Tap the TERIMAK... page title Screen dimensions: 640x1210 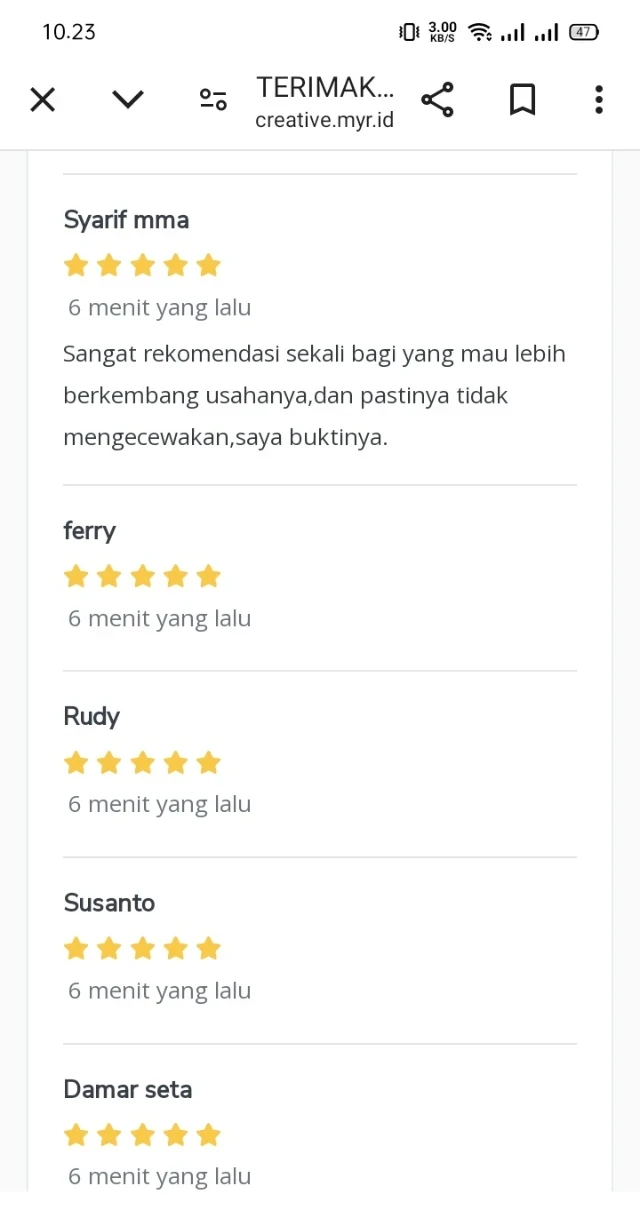324,88
